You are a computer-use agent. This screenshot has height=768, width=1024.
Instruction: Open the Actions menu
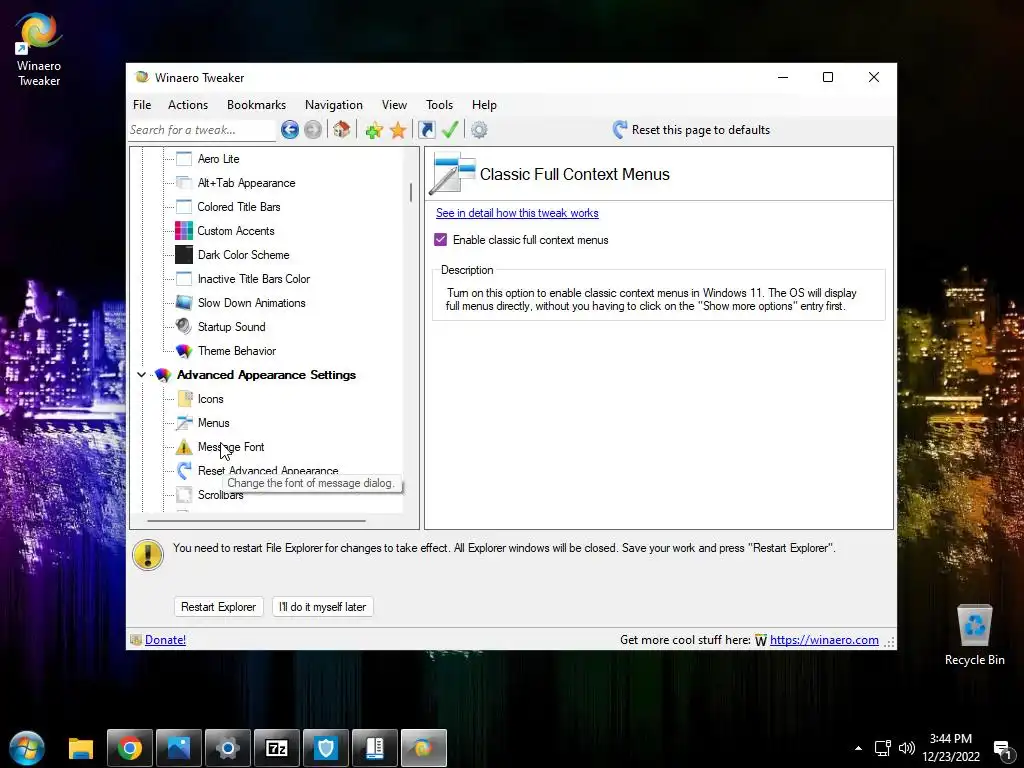(188, 104)
